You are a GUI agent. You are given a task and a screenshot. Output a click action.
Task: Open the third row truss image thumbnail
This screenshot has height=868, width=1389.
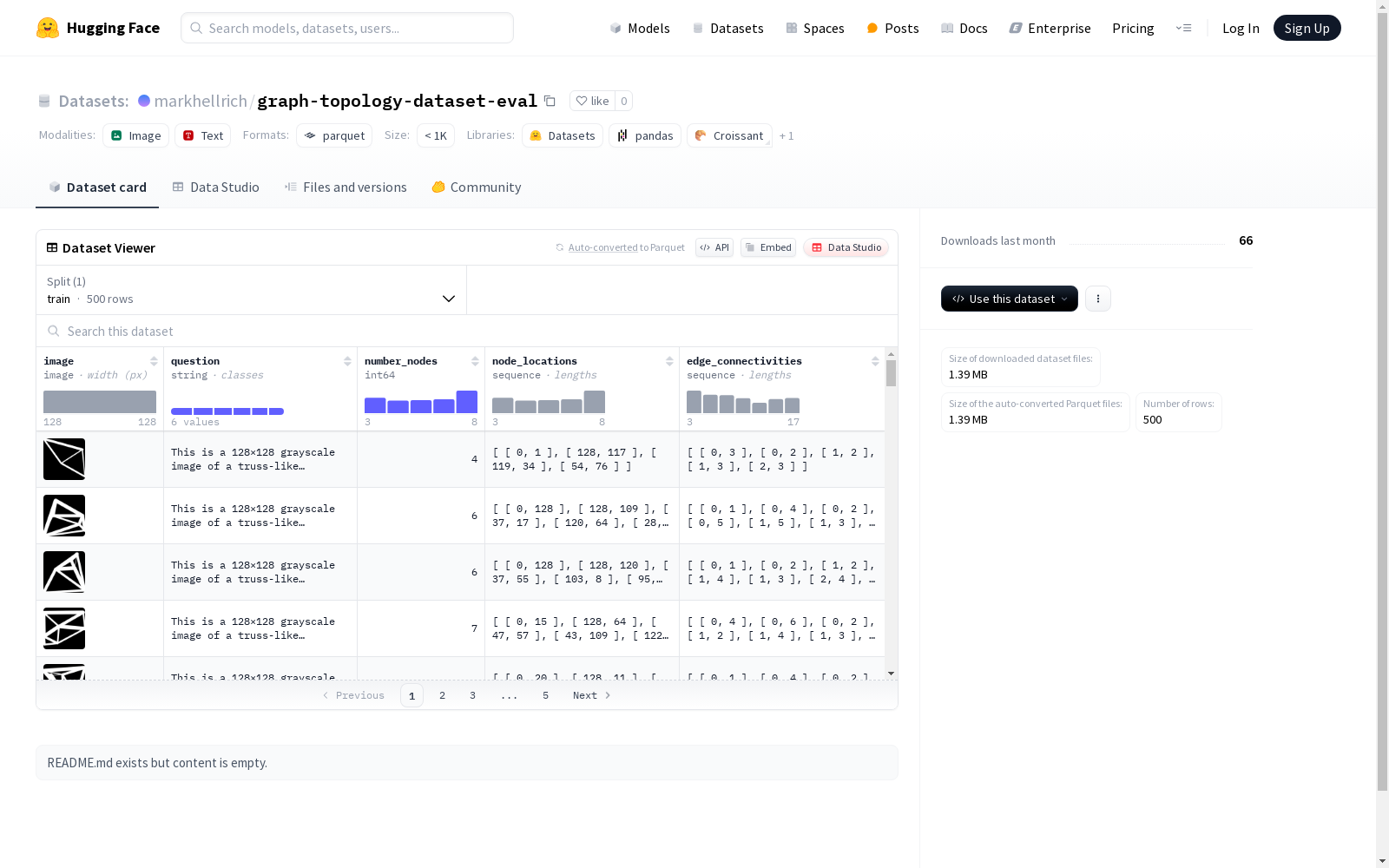click(64, 572)
